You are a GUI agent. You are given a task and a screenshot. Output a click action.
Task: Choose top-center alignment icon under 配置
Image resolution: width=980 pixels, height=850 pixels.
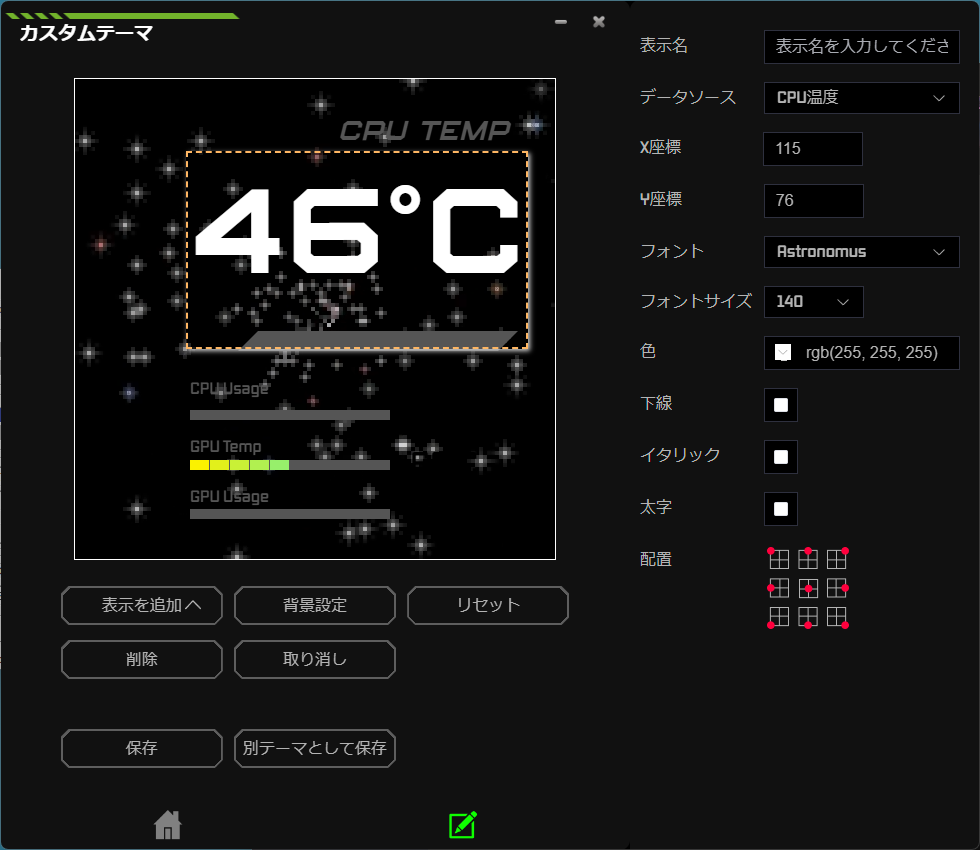808,559
